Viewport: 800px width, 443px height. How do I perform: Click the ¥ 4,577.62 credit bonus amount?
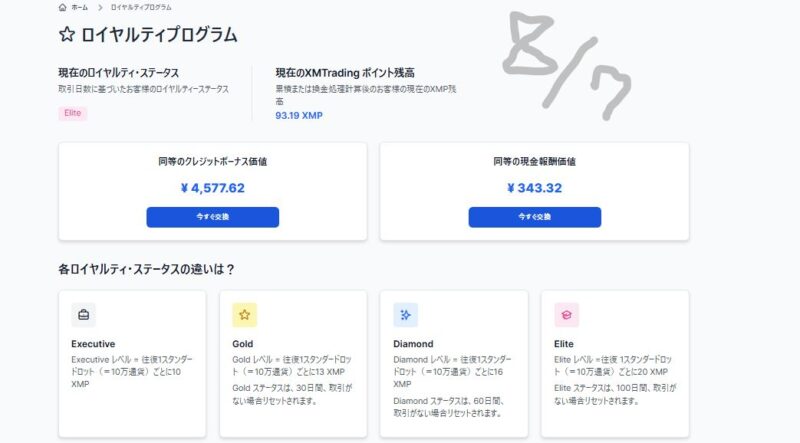213,188
